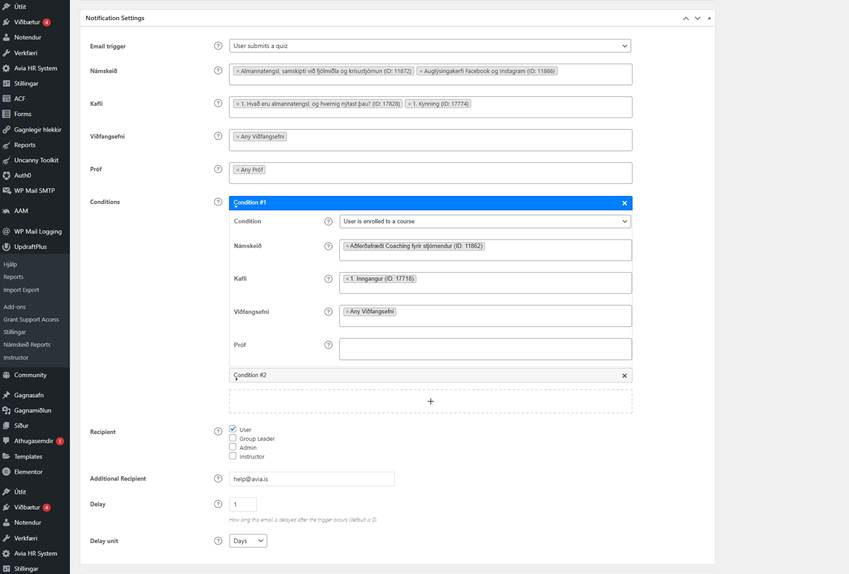Click the plus icon to add condition
Viewport: 849px width, 574px height.
click(x=430, y=401)
